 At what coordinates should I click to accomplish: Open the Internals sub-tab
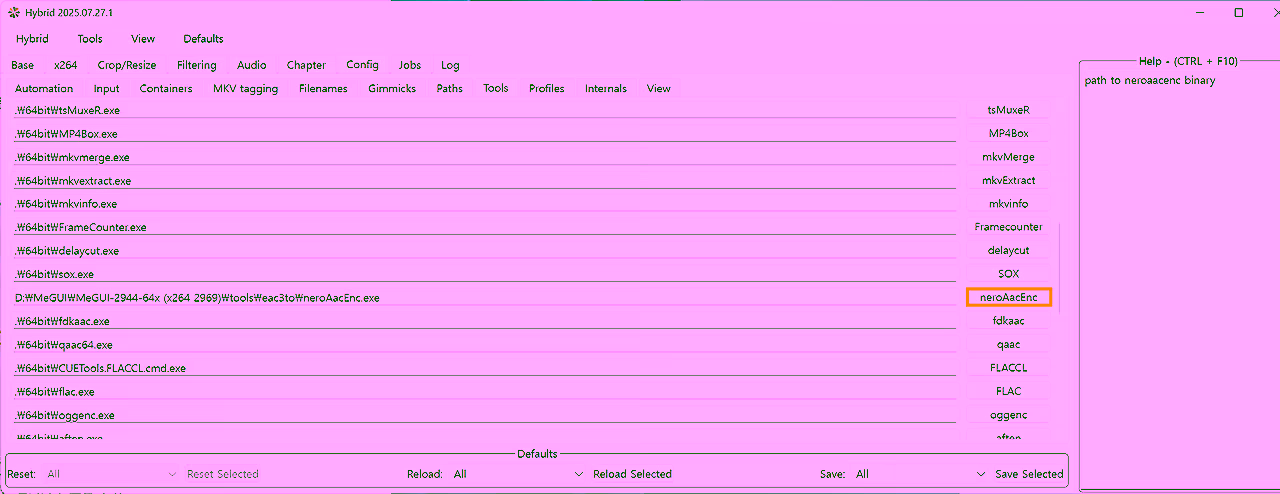[606, 89]
